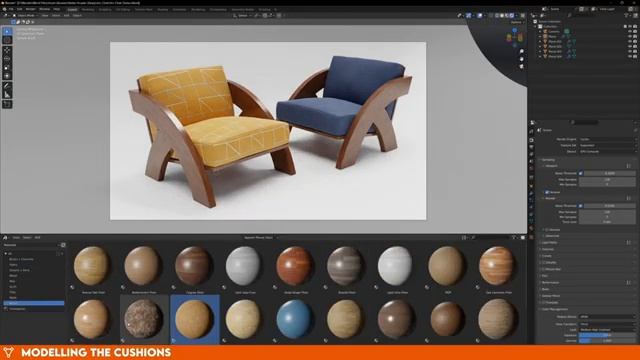Toggle the Viewport Denoise checkbox
640x360 pixels.
(x=547, y=192)
